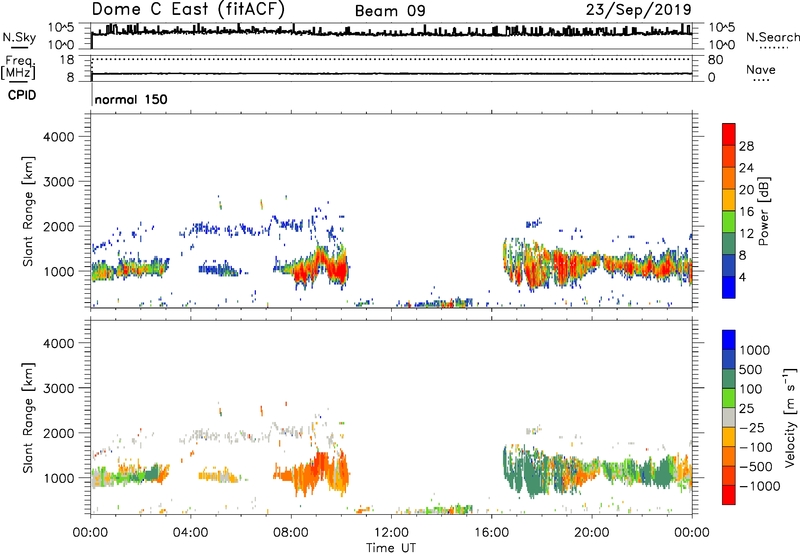Click the '18' frequency axis value
800x554 pixels.
click(x=67, y=60)
